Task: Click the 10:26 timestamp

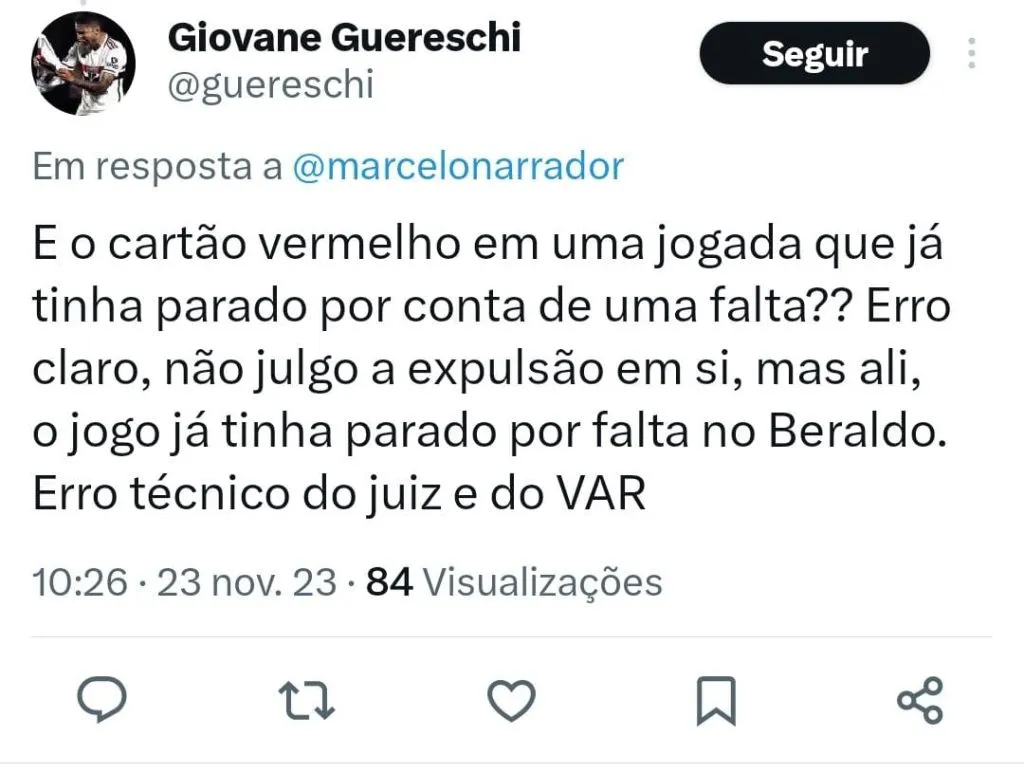Action: (x=80, y=582)
